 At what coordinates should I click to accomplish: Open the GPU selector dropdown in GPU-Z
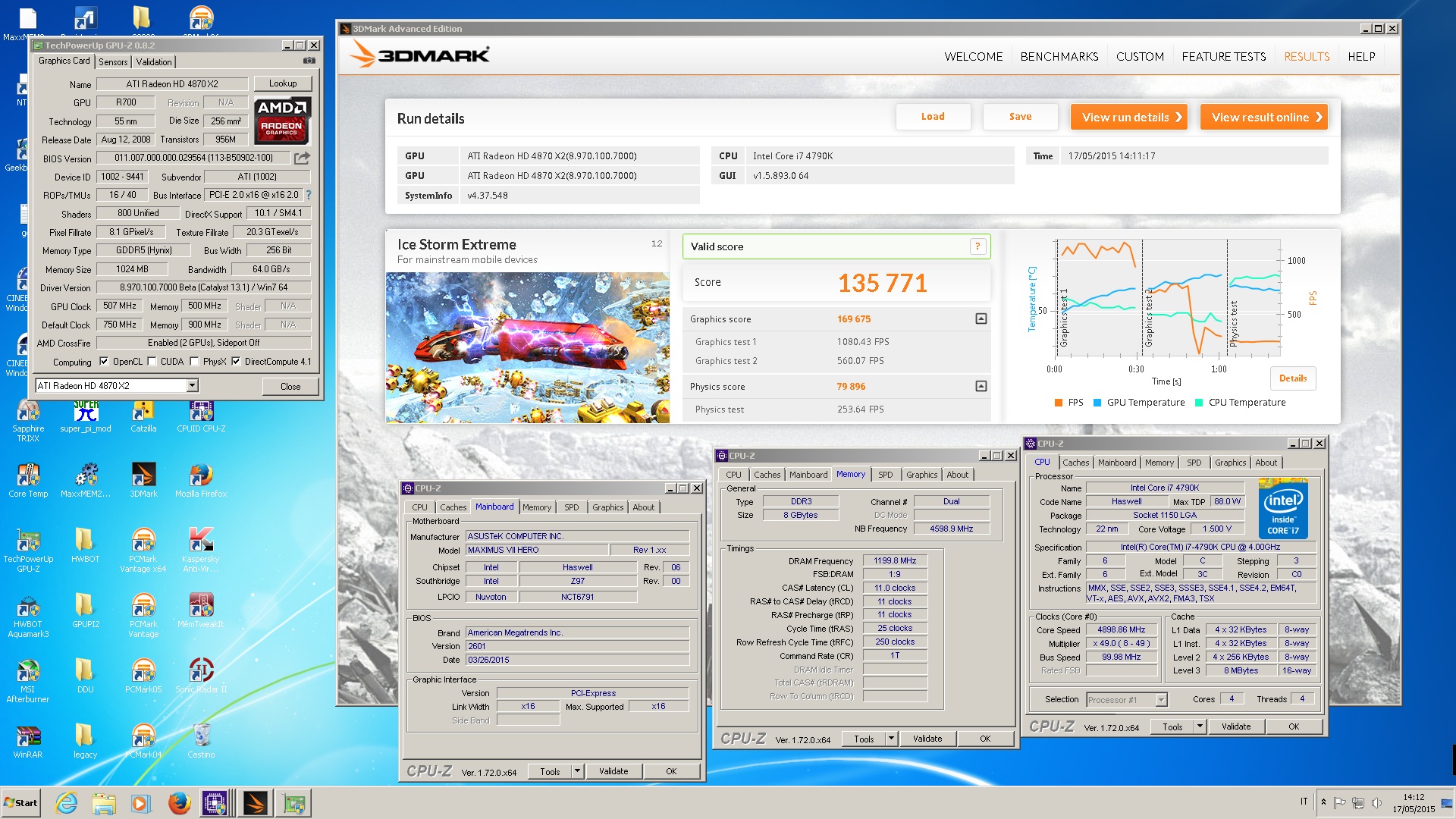[x=193, y=386]
